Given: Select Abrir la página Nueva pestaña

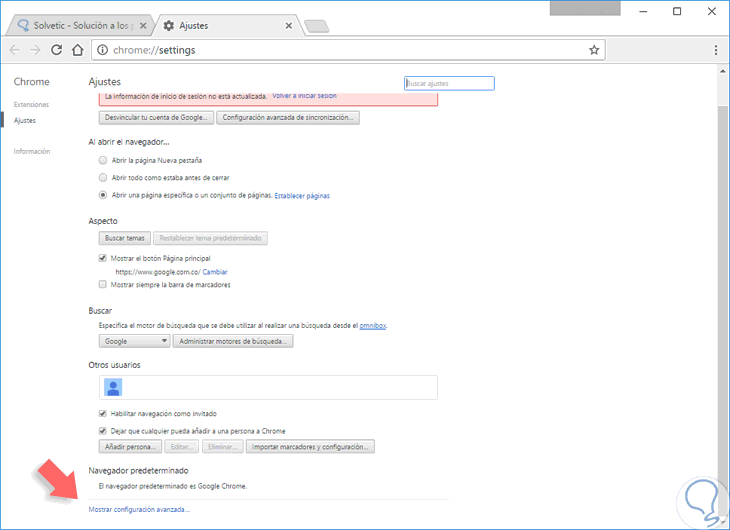Looking at the screenshot, I should coord(103,160).
